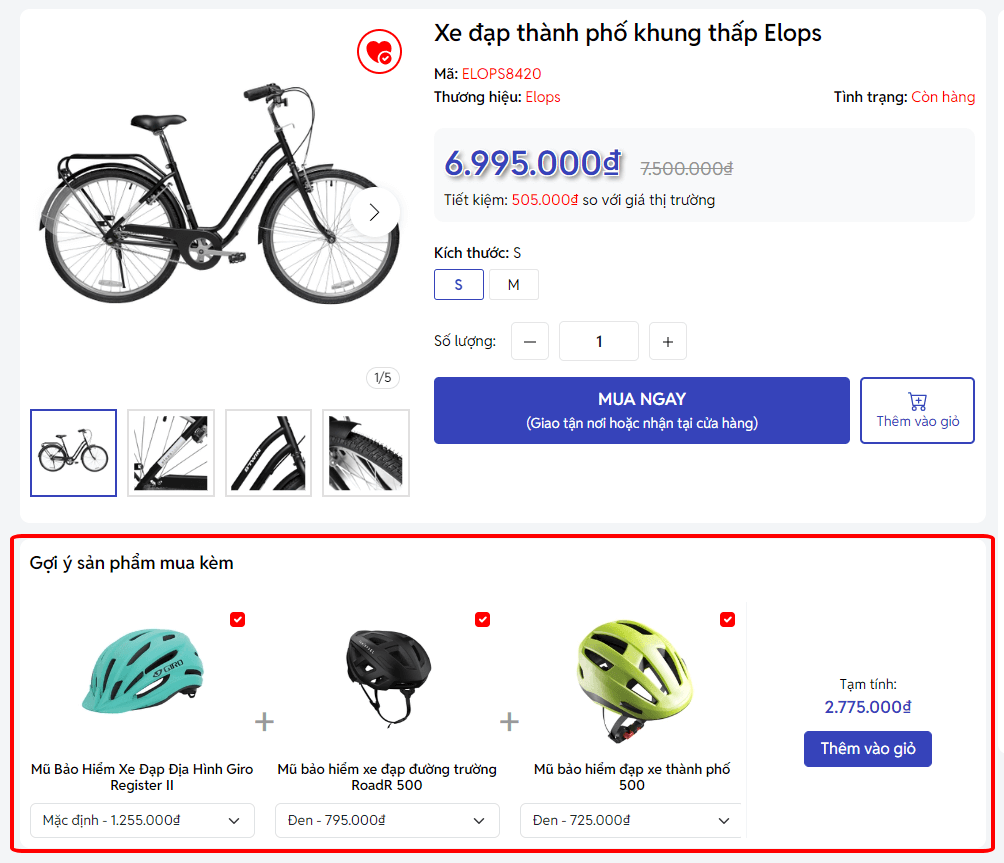1004x863 pixels.
Task: Select size S option
Action: tap(459, 285)
